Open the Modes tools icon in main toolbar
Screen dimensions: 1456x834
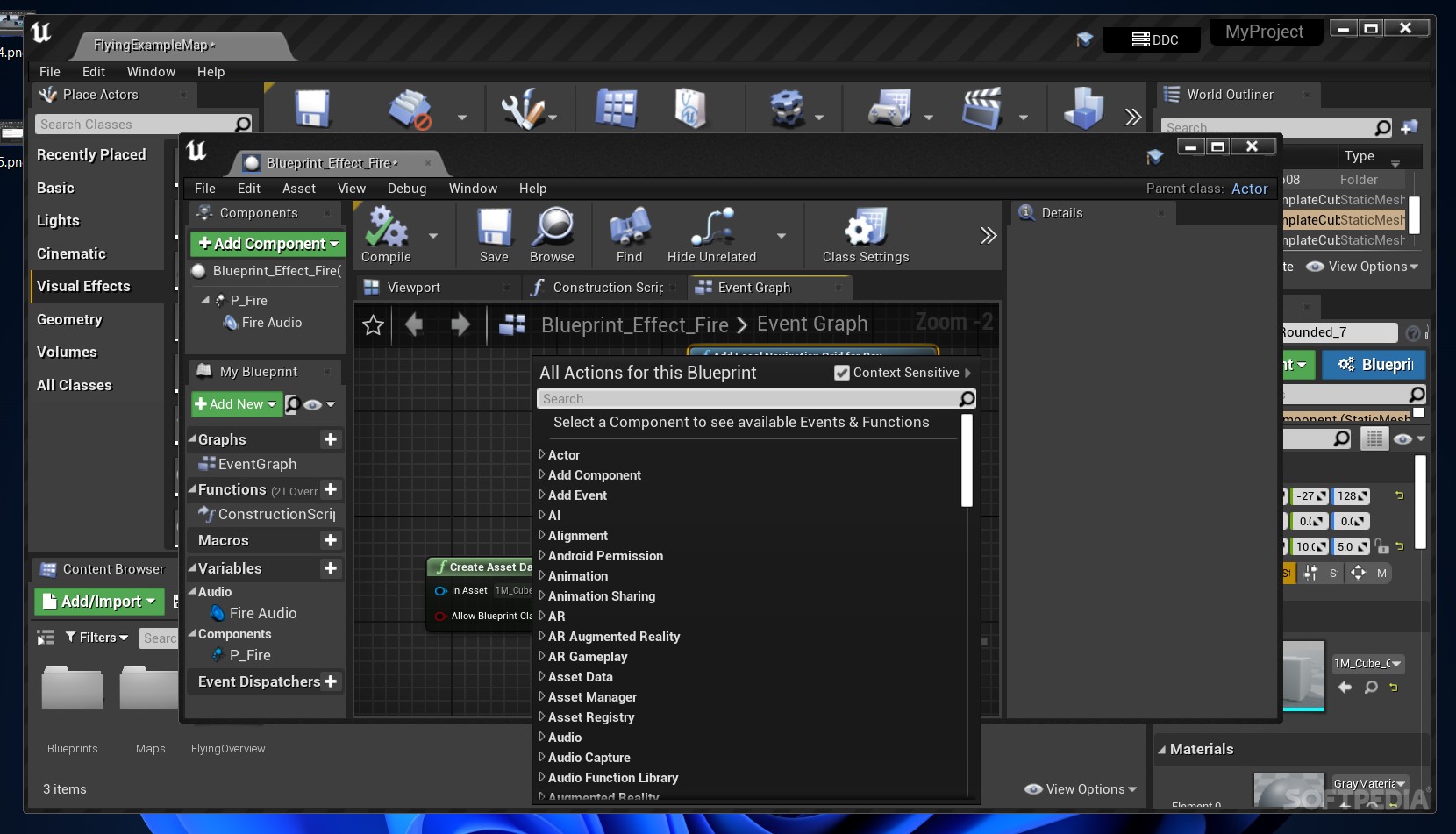523,110
